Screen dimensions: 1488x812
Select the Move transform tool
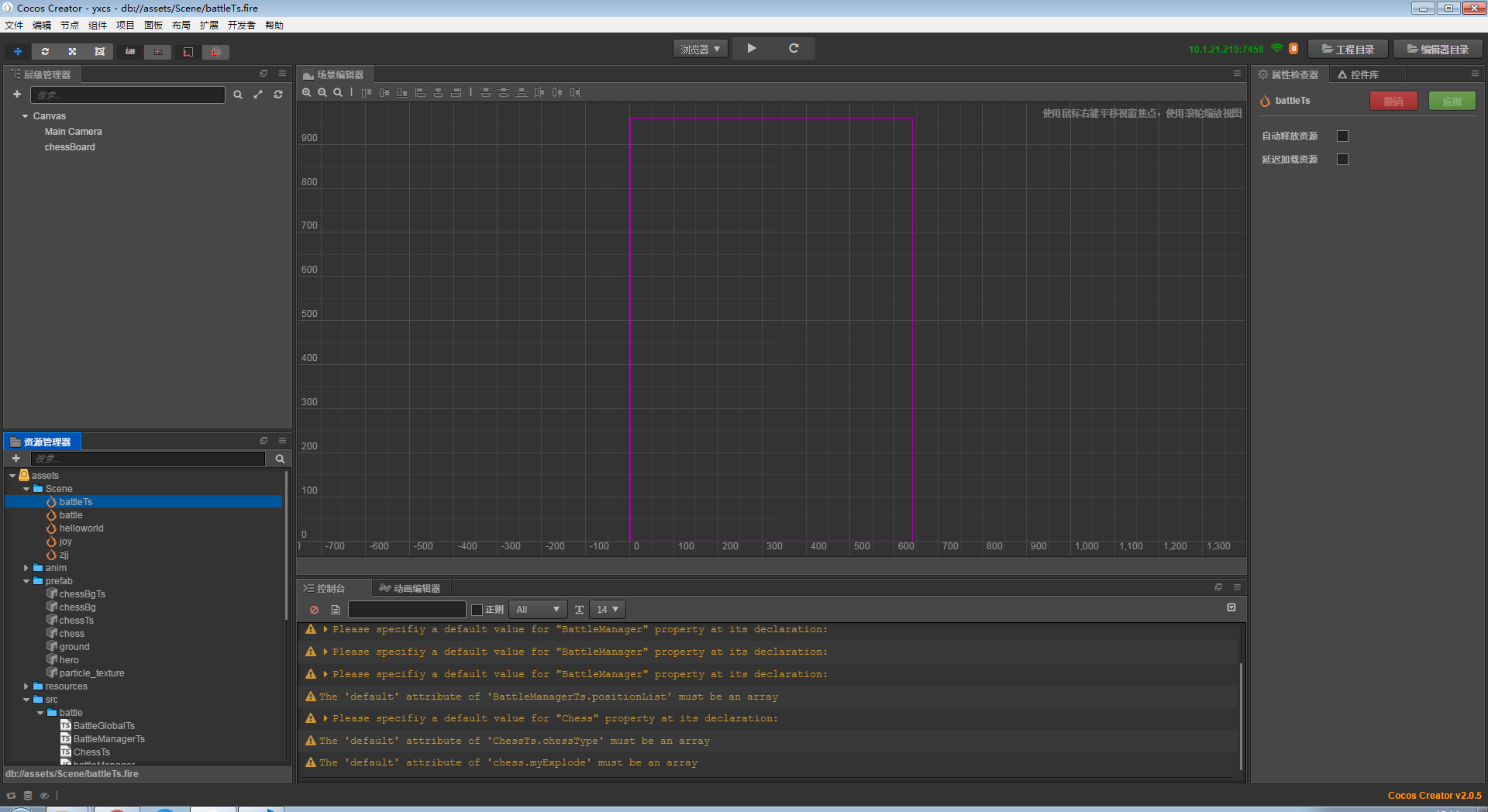[18, 52]
